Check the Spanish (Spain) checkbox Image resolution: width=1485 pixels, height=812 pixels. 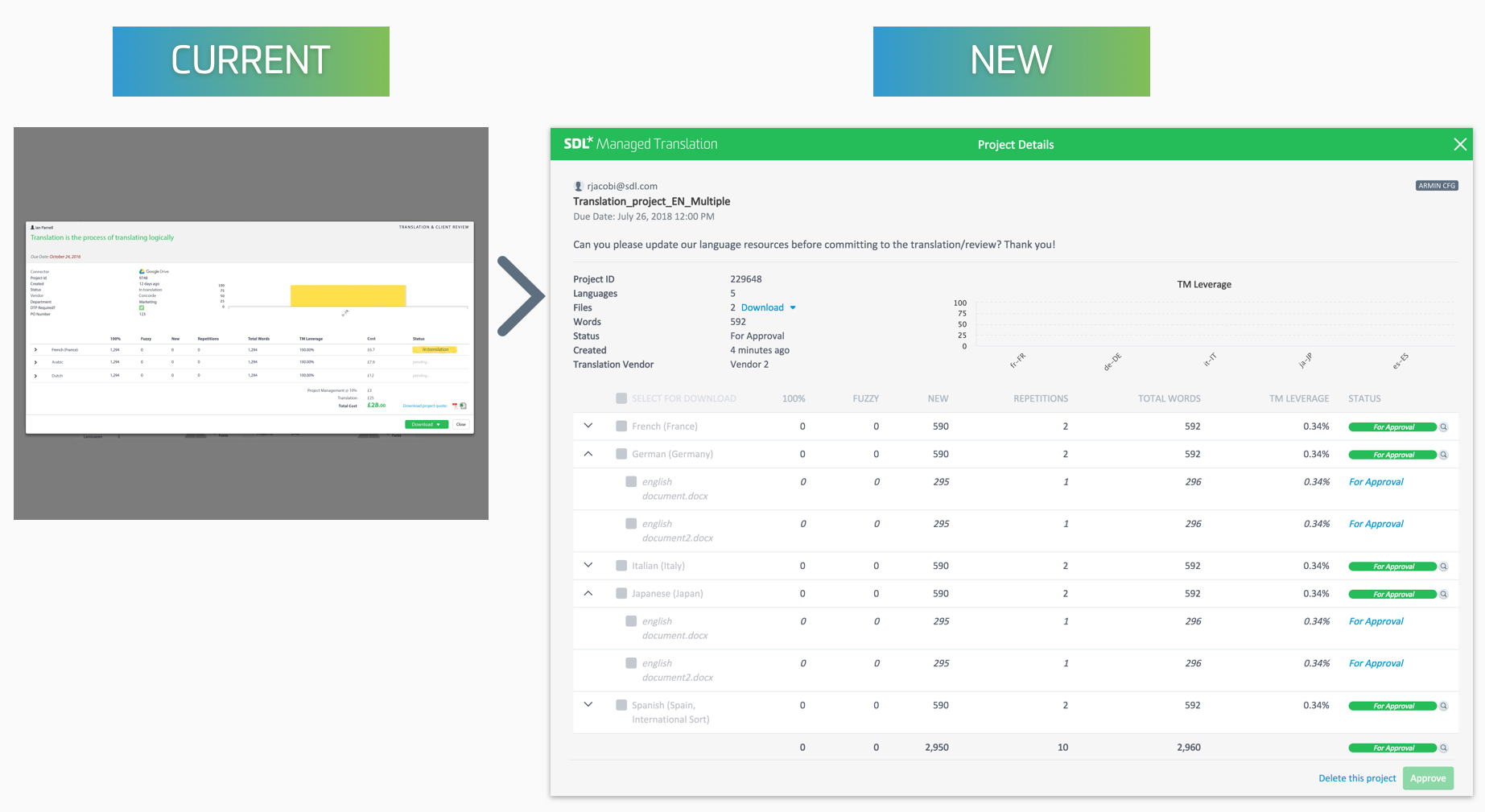pyautogui.click(x=621, y=705)
